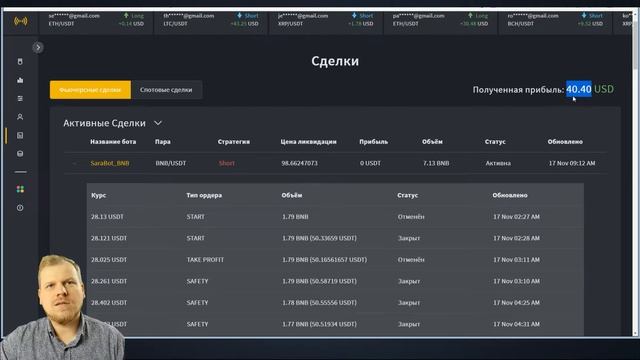
Task: Expand the sidebar with the arrow button
Action: [x=38, y=47]
